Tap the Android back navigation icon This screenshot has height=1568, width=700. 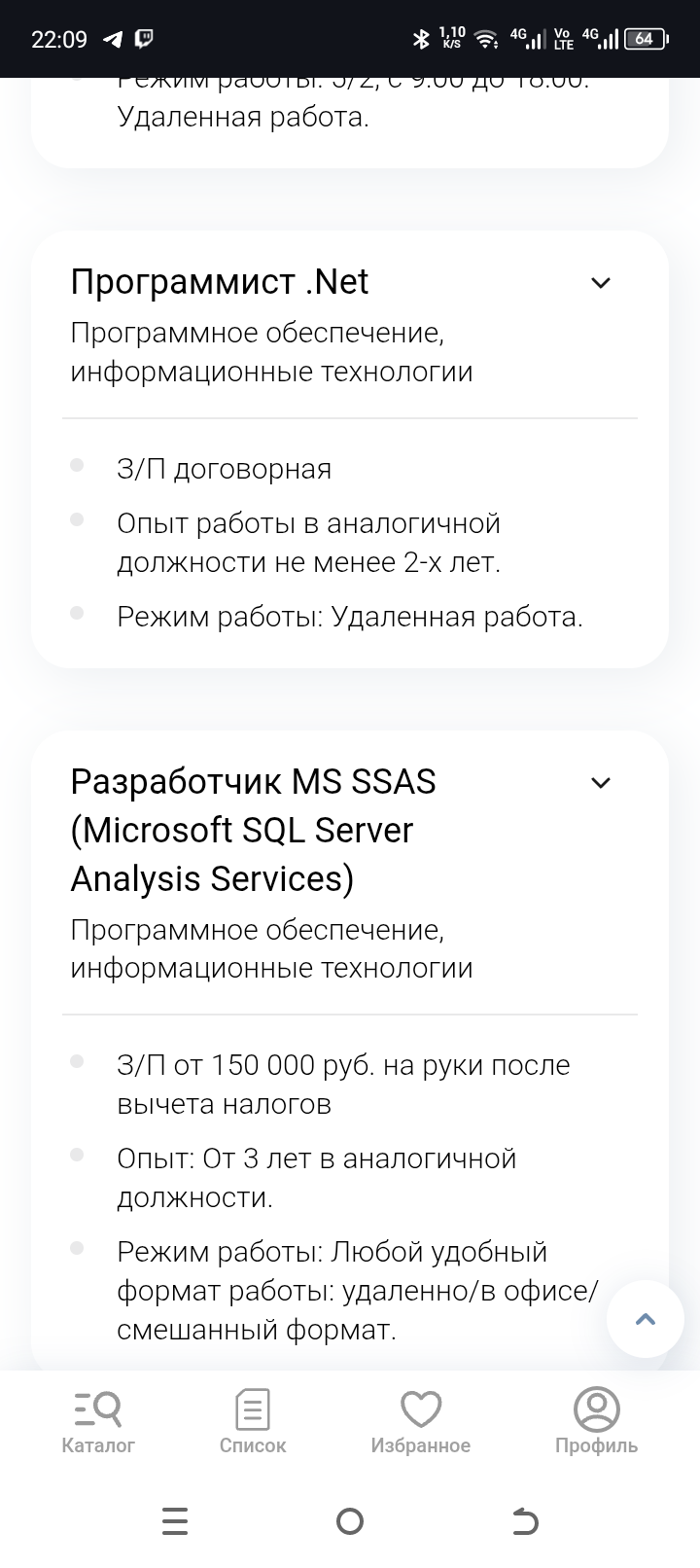point(525,1520)
